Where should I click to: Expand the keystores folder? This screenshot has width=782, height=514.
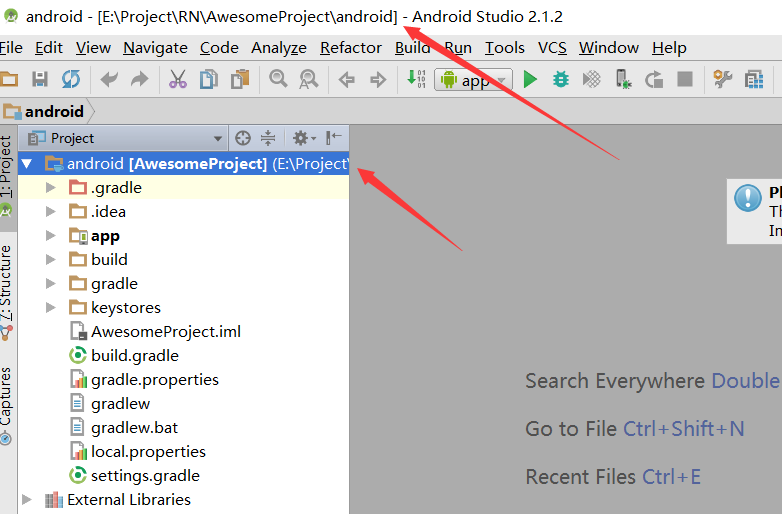pyautogui.click(x=50, y=308)
